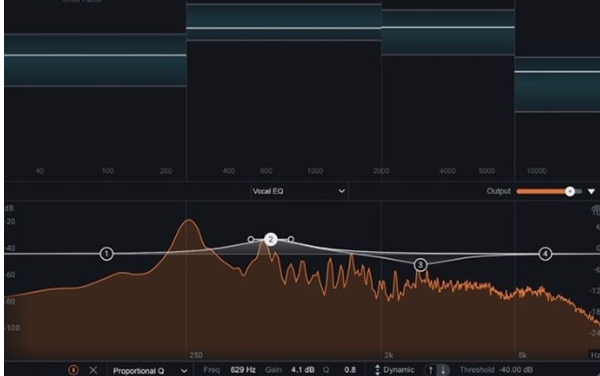Set dynamic direction to up arrow
This screenshot has height=376, width=600.
(430, 370)
